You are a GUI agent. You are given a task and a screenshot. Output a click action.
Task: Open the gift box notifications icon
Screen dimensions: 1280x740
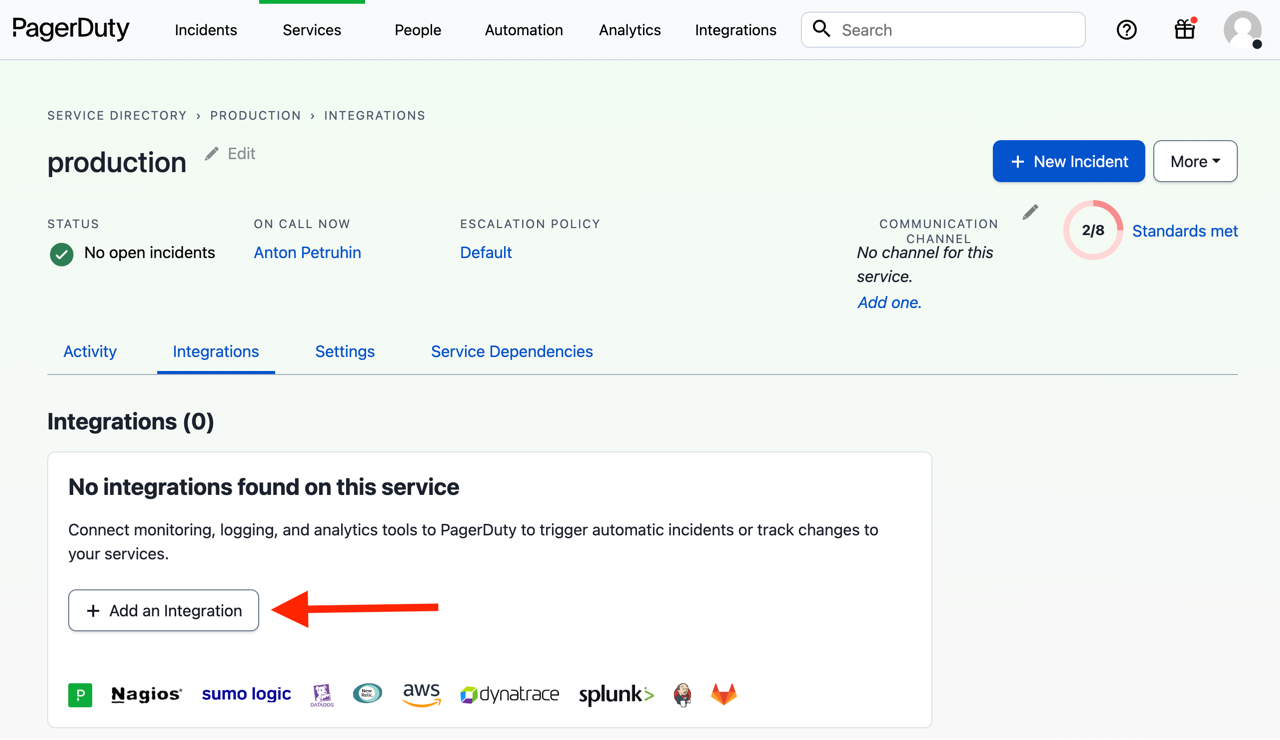point(1185,29)
